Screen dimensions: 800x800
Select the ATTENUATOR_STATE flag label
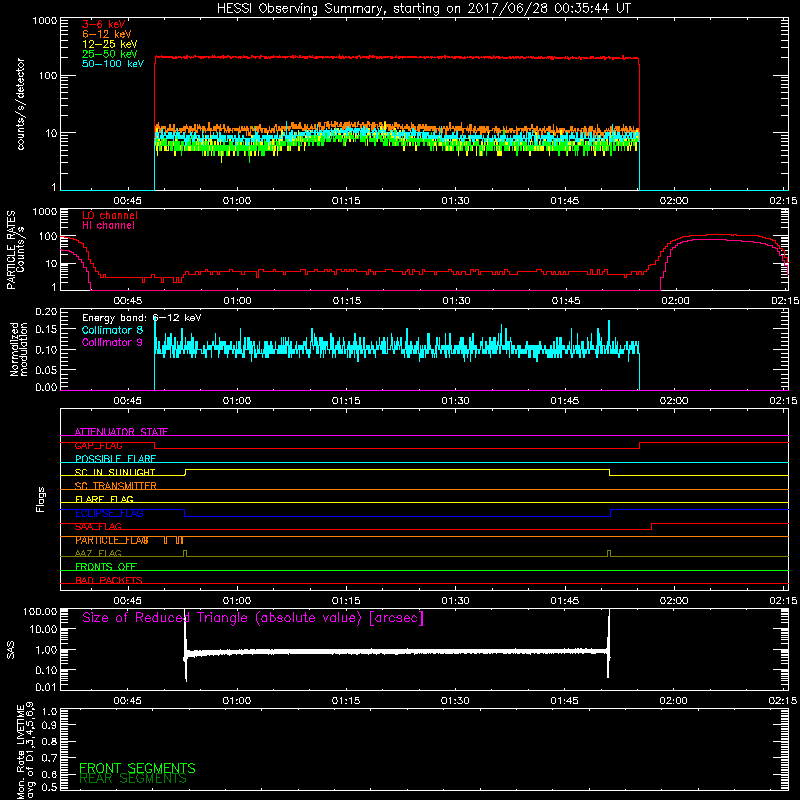coord(121,432)
